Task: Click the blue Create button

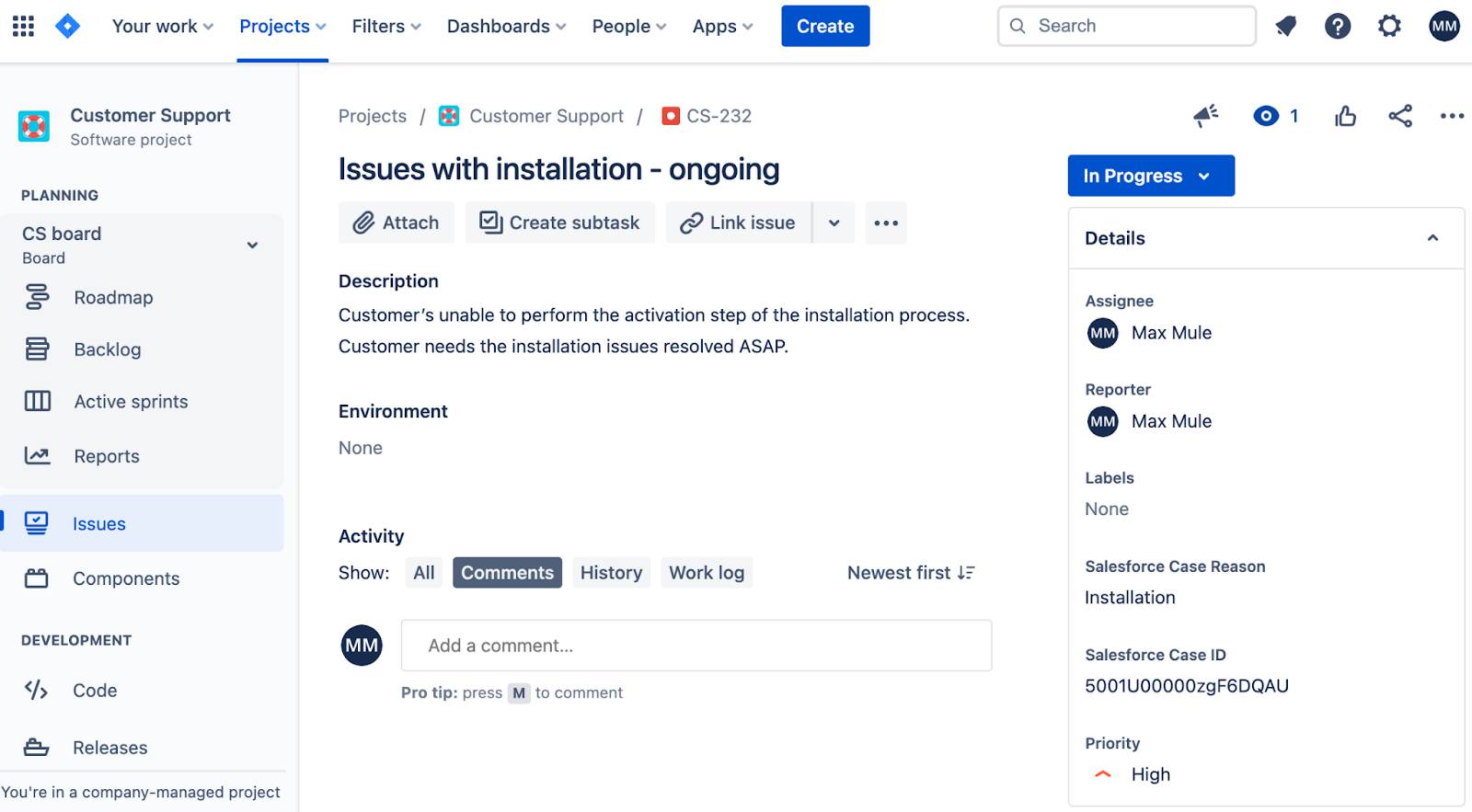Action: click(x=825, y=26)
